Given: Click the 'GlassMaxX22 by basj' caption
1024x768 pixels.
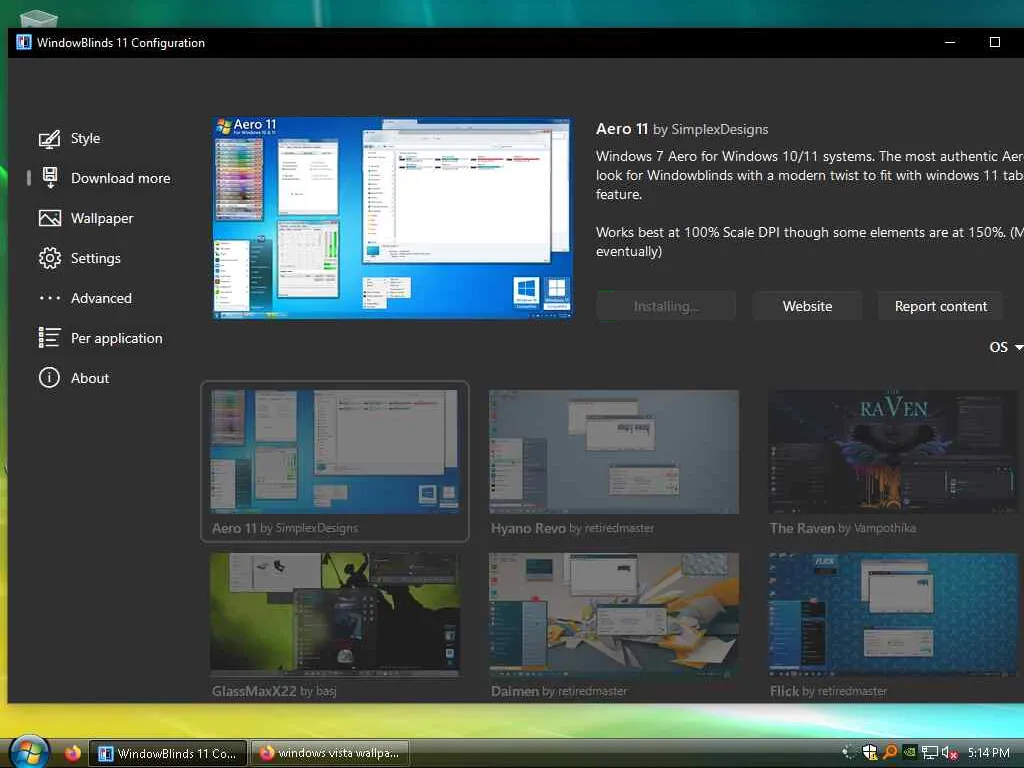Looking at the screenshot, I should (x=274, y=691).
